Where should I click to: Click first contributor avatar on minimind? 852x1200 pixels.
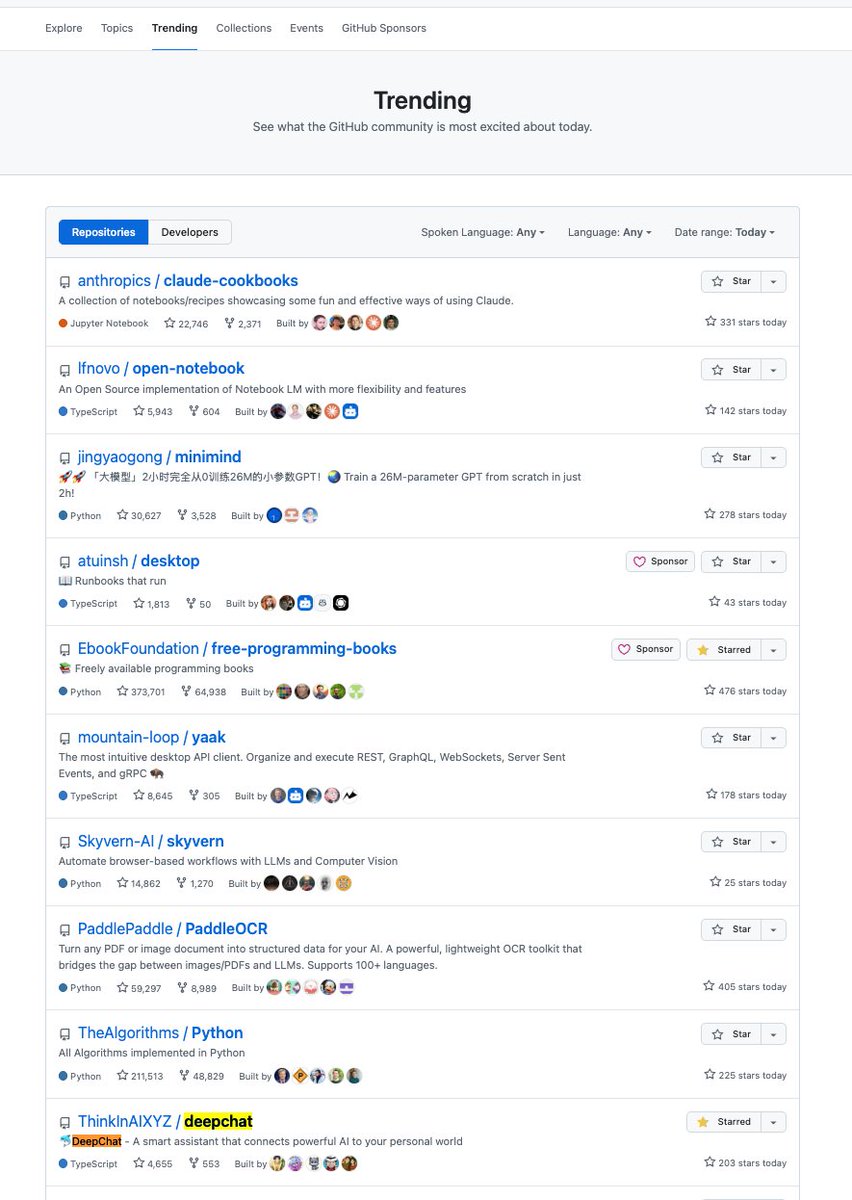pos(275,515)
